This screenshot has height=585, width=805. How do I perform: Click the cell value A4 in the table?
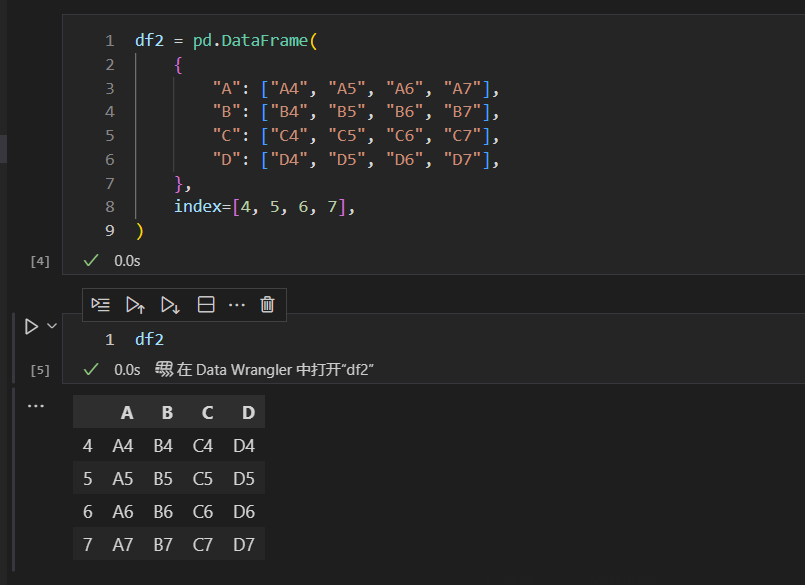coord(122,445)
